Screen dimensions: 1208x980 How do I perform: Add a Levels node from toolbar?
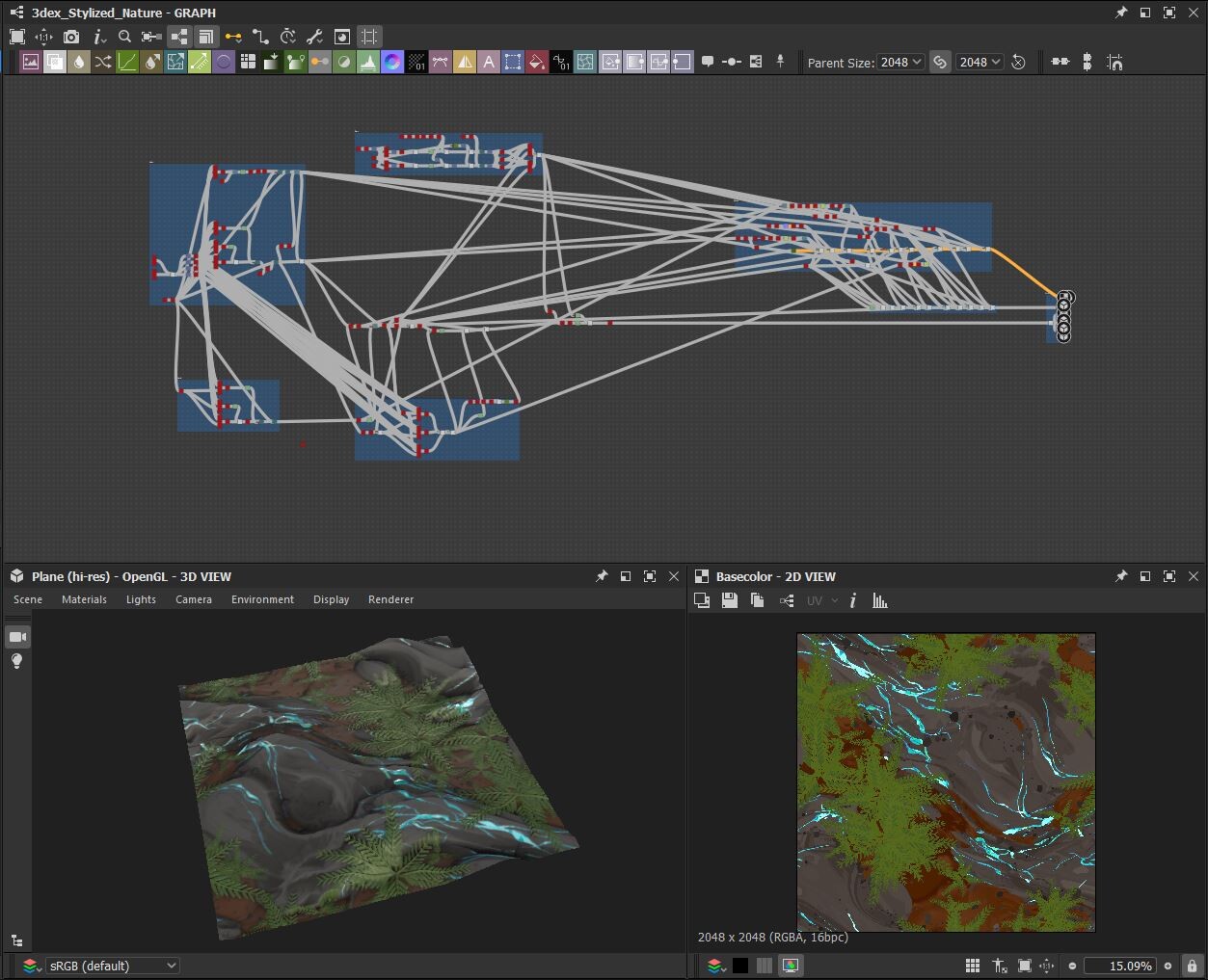368,63
